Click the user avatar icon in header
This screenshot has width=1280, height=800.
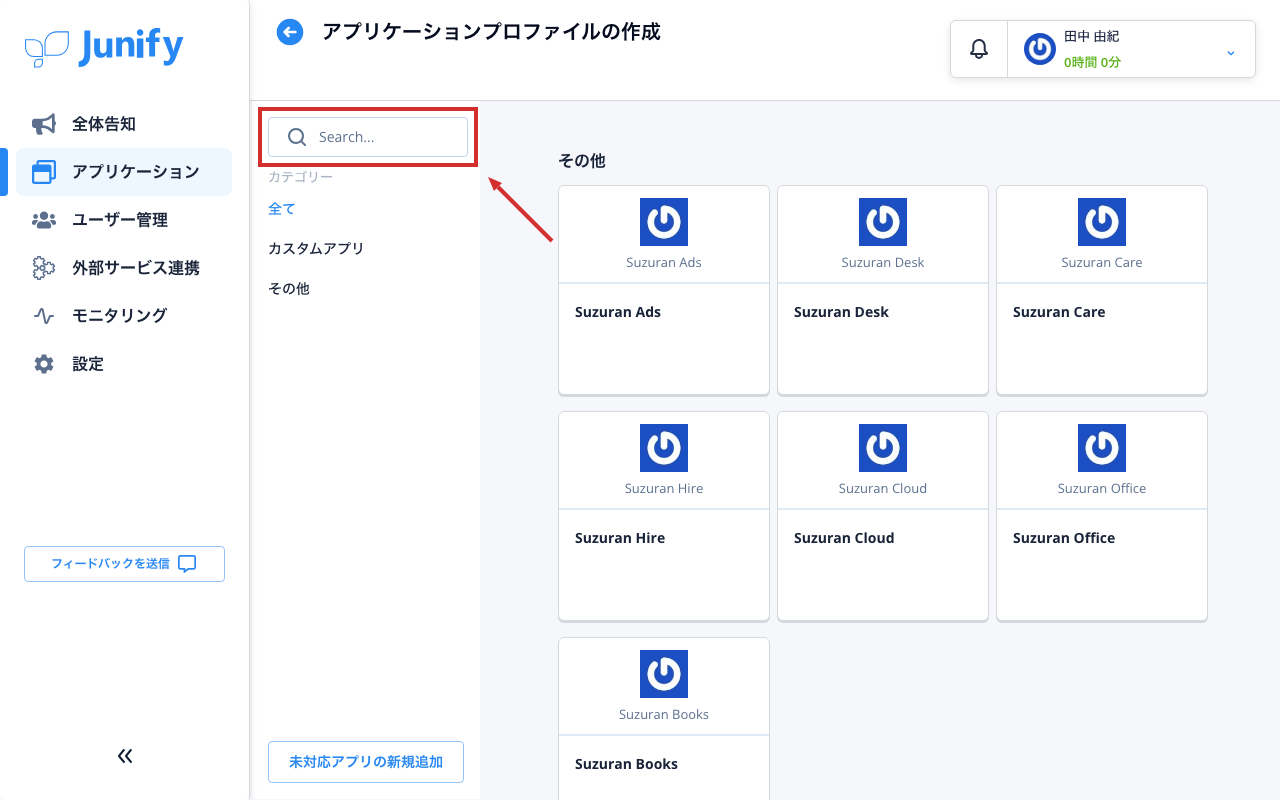point(1040,49)
